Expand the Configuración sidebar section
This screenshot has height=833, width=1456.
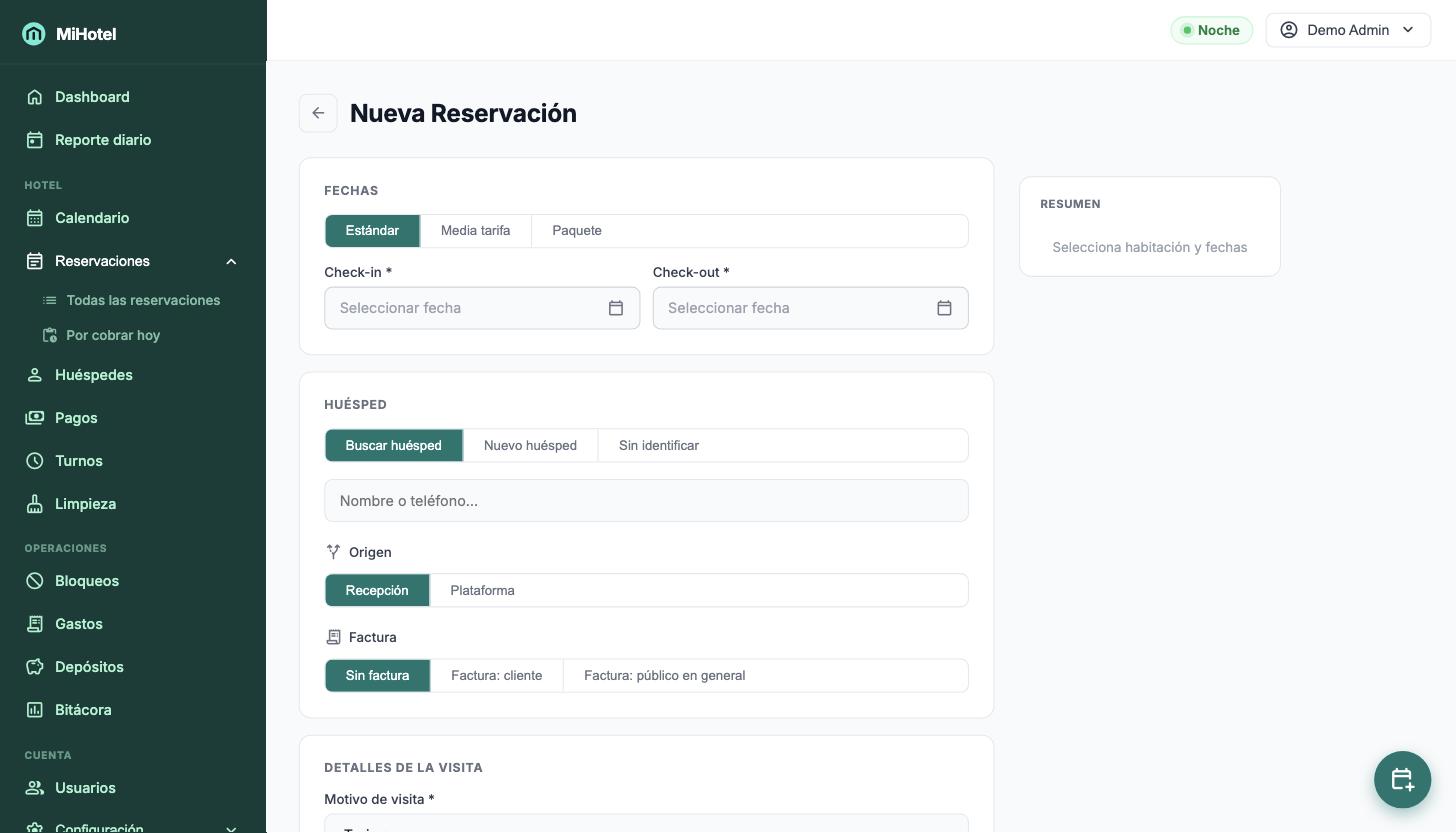231,829
